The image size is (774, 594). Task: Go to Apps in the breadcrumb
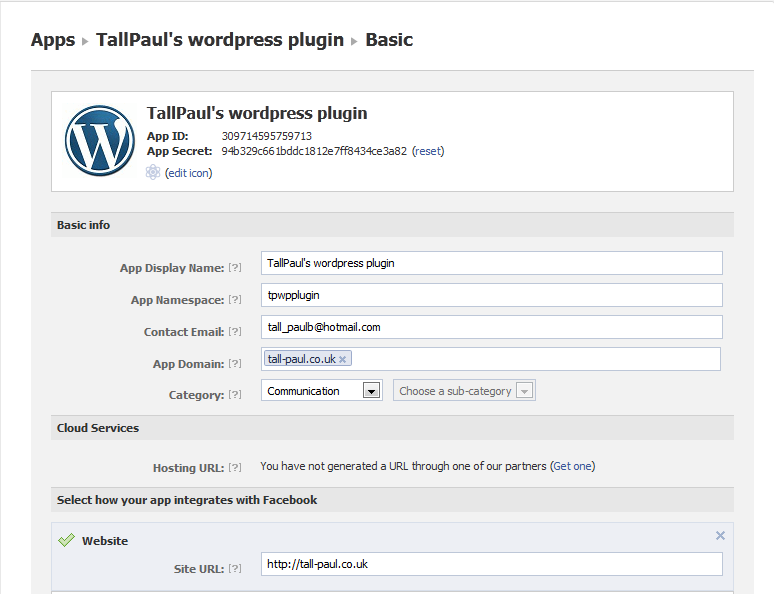53,40
